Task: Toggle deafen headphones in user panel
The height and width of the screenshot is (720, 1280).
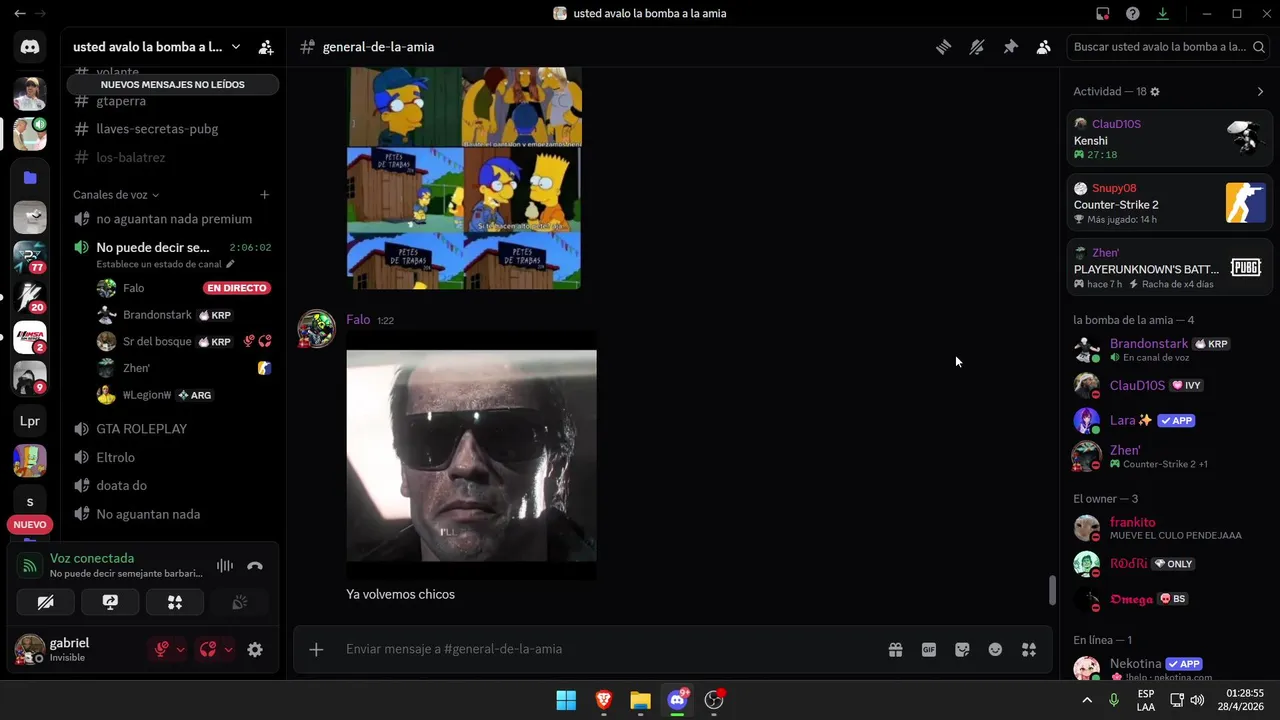Action: (x=208, y=650)
